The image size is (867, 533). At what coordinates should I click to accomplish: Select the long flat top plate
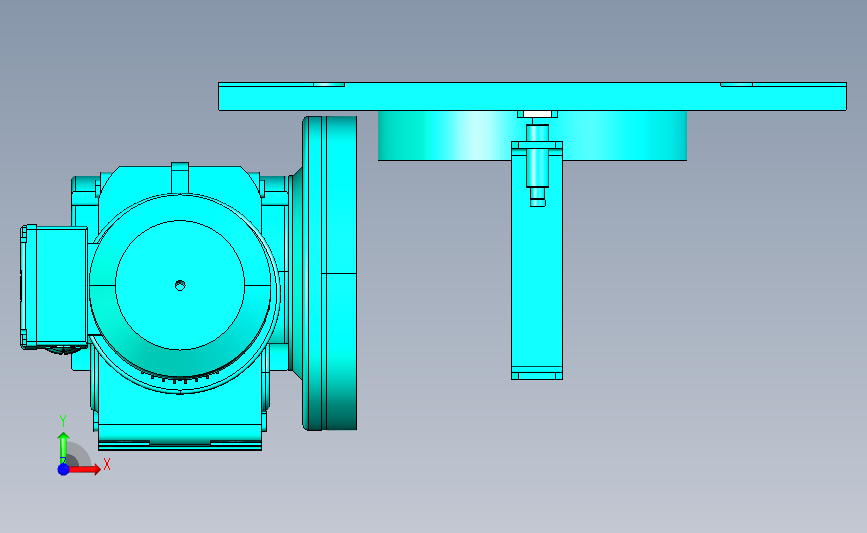532,97
